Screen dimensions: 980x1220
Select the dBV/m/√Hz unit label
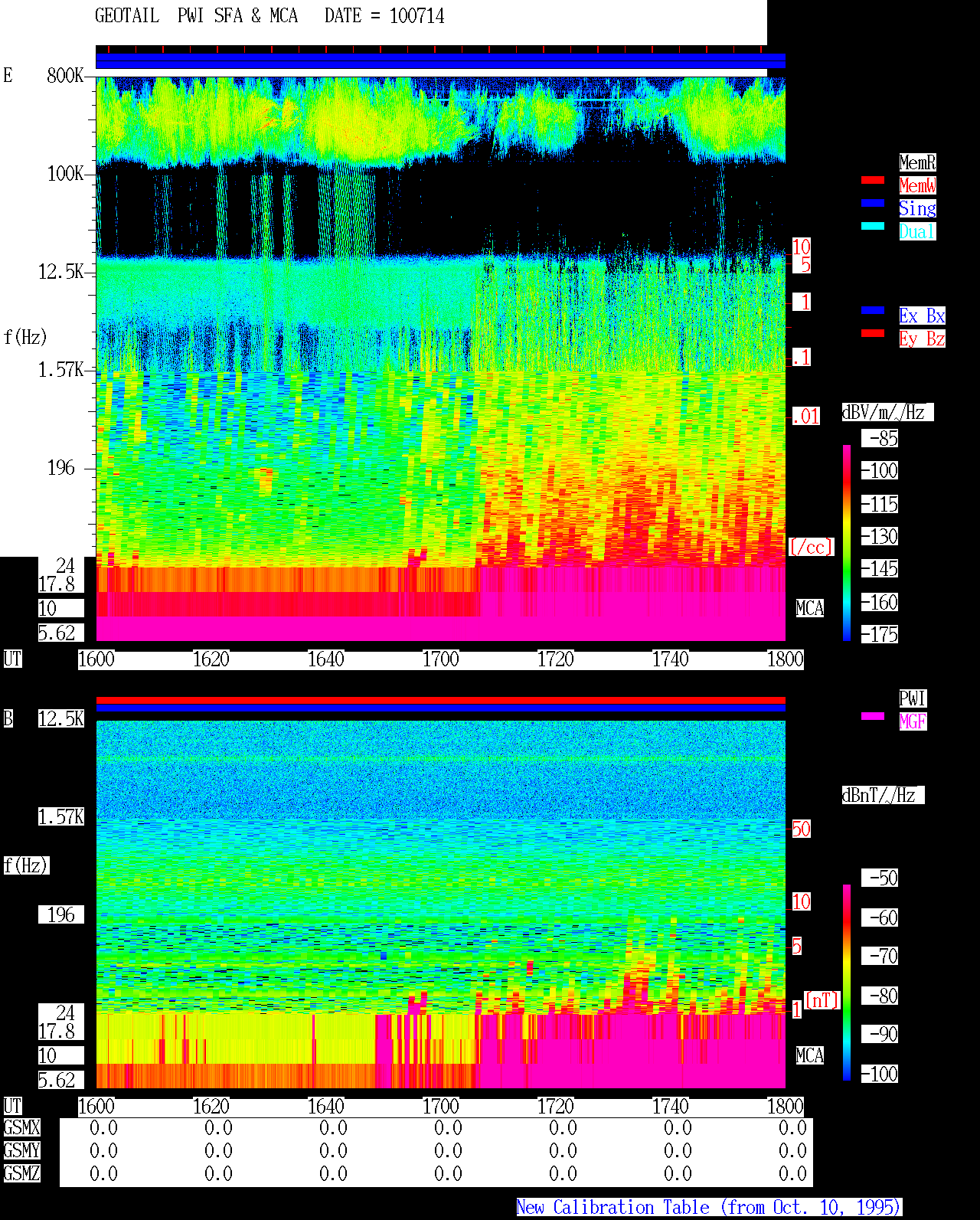coord(887,412)
